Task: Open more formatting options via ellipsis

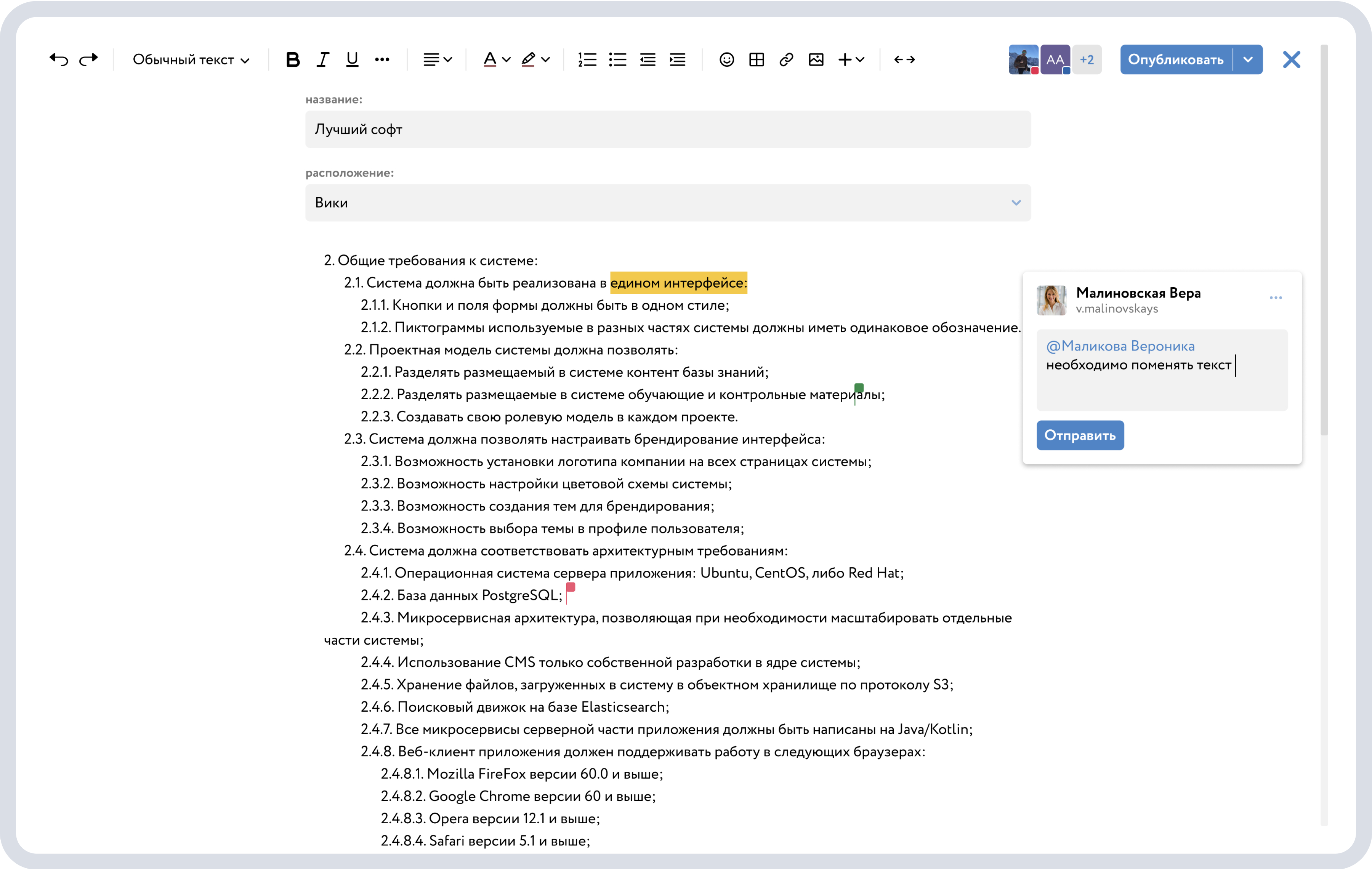Action: click(382, 59)
